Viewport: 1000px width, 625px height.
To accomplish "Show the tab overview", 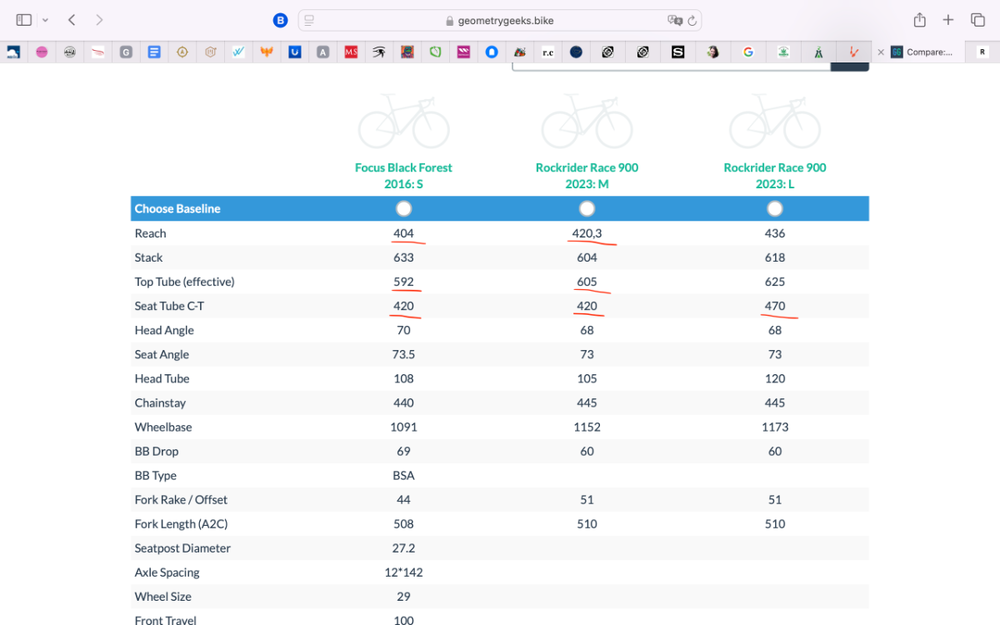I will point(978,20).
